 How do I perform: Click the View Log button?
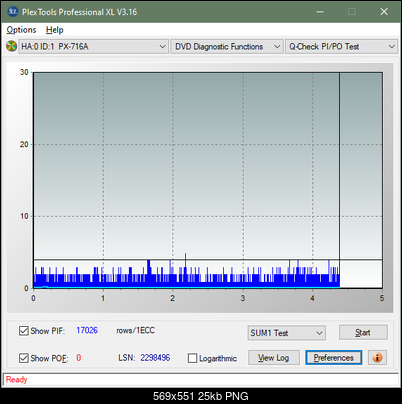tap(274, 358)
